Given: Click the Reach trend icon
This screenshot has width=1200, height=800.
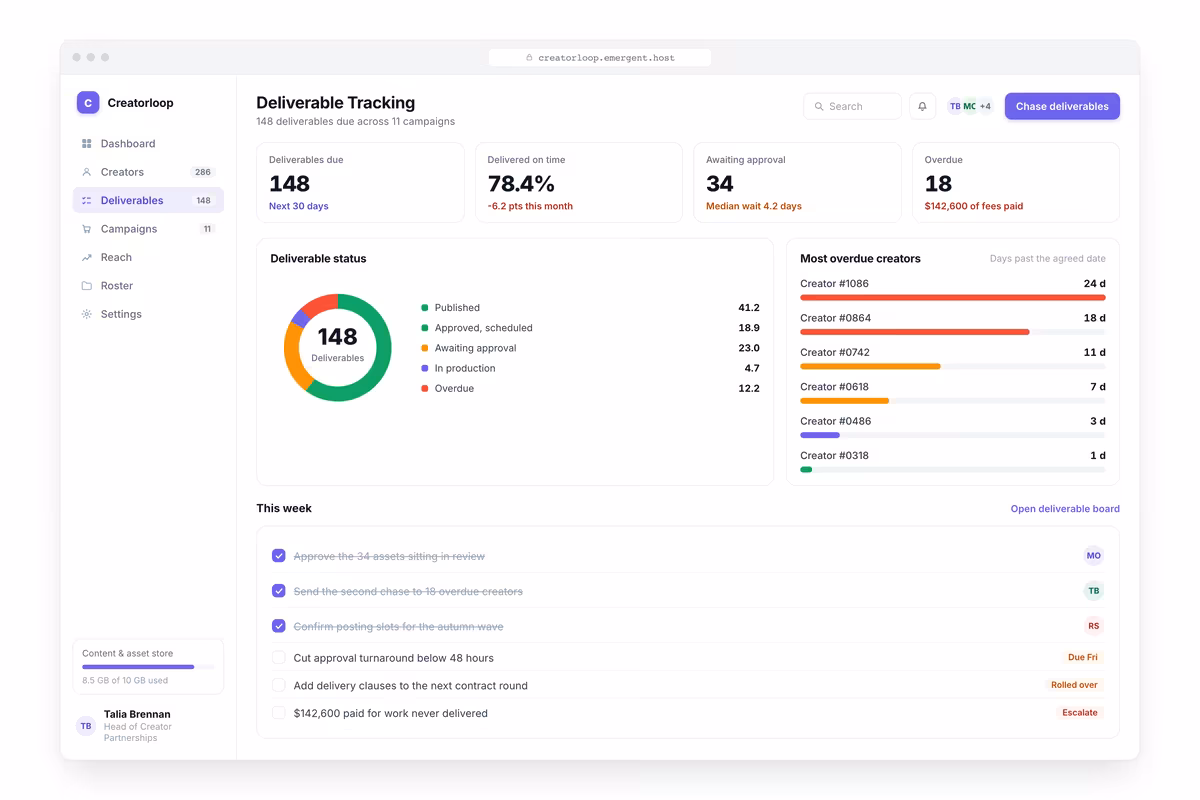Looking at the screenshot, I should pyautogui.click(x=87, y=257).
